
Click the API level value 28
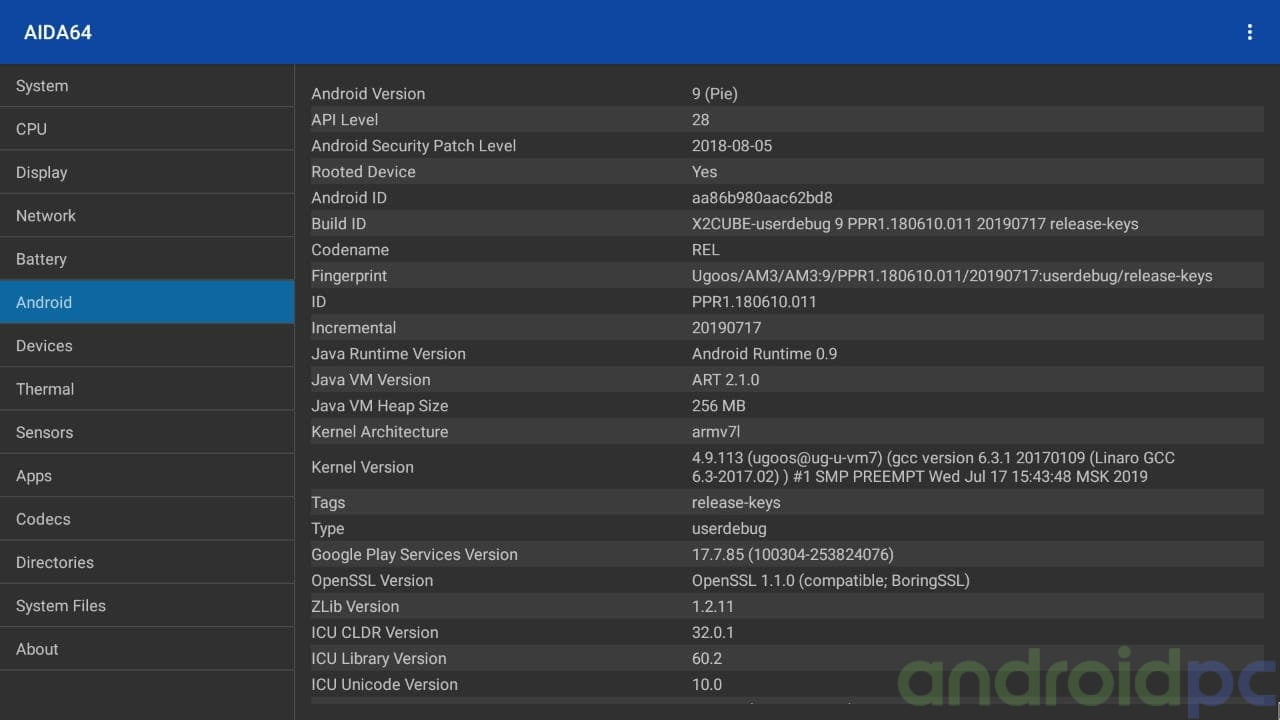(x=701, y=120)
